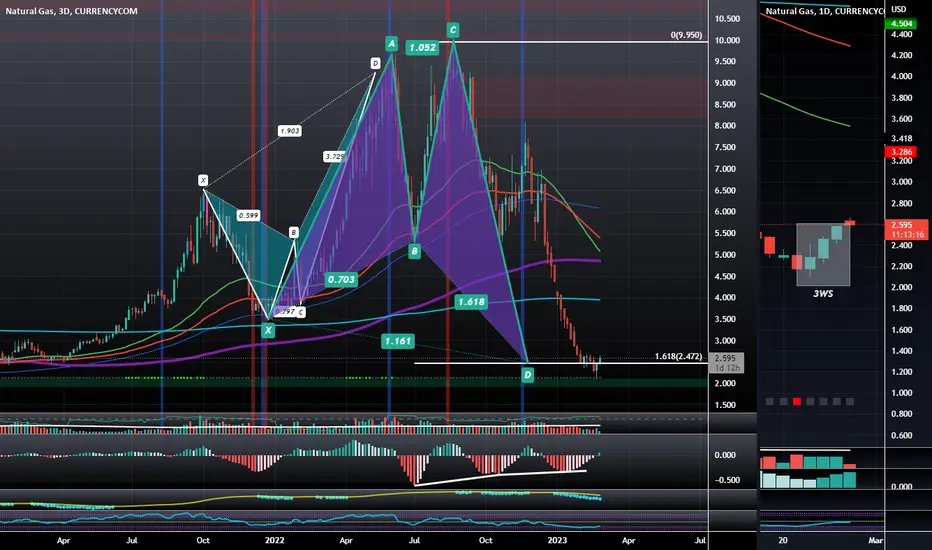This screenshot has height=550, width=932.
Task: Click the '1.052' ratio label
Action: tap(422, 48)
